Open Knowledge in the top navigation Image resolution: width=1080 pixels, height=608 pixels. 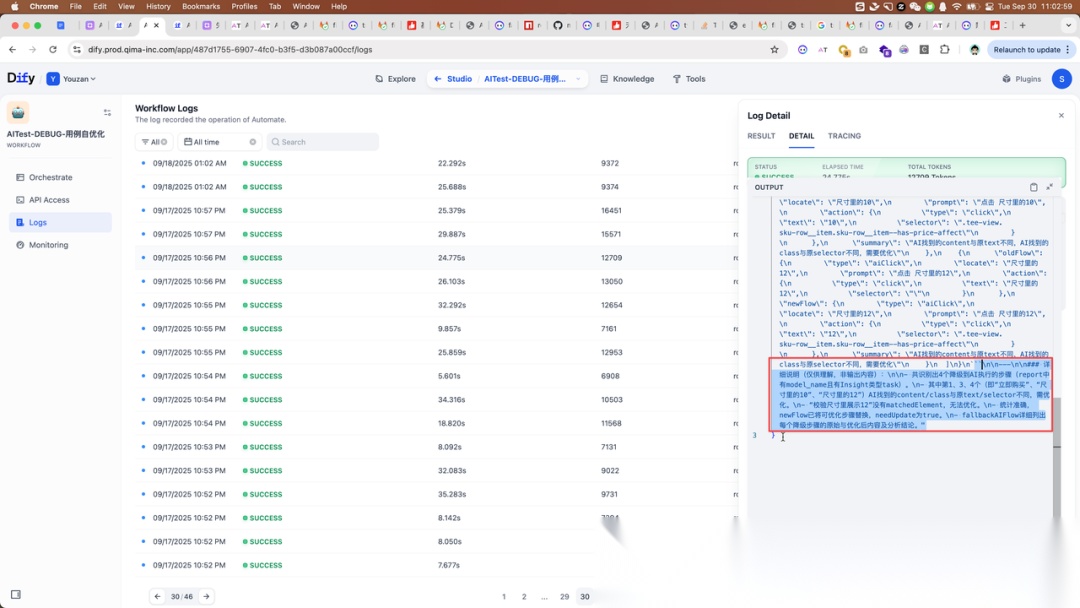[627, 79]
